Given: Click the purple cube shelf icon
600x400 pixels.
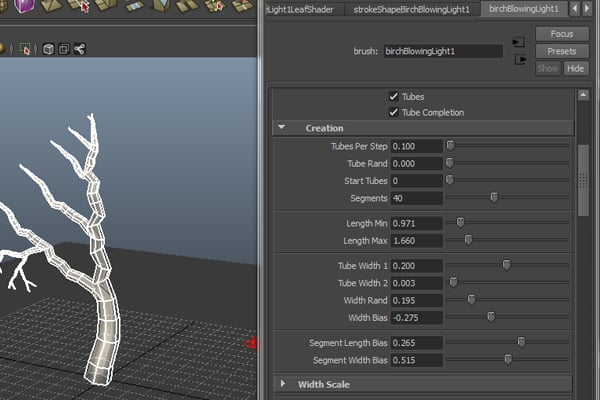Looking at the screenshot, I should [26, 6].
